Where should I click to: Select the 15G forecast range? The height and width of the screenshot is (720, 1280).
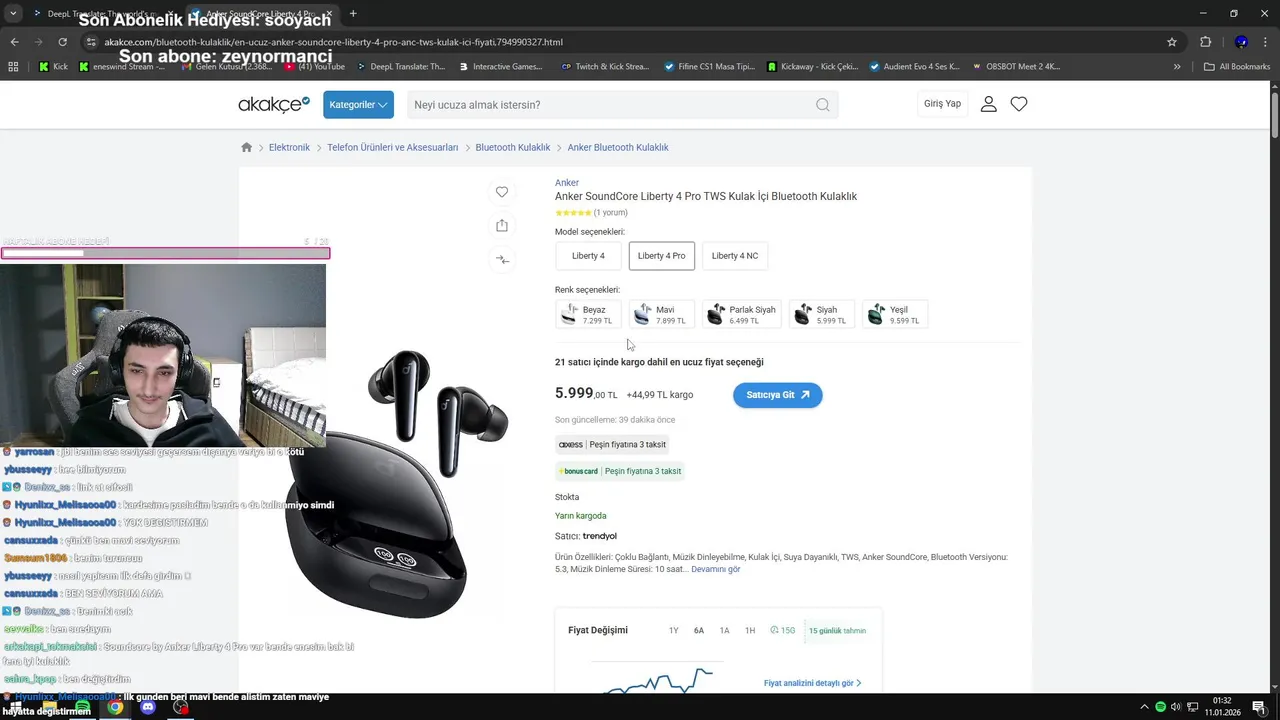783,631
